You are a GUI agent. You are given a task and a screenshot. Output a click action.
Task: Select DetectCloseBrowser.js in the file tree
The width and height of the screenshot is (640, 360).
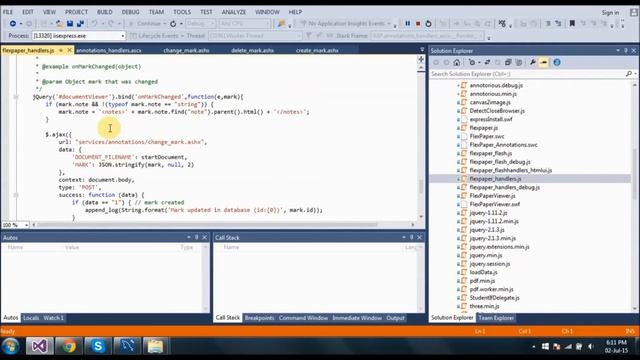[x=497, y=111]
